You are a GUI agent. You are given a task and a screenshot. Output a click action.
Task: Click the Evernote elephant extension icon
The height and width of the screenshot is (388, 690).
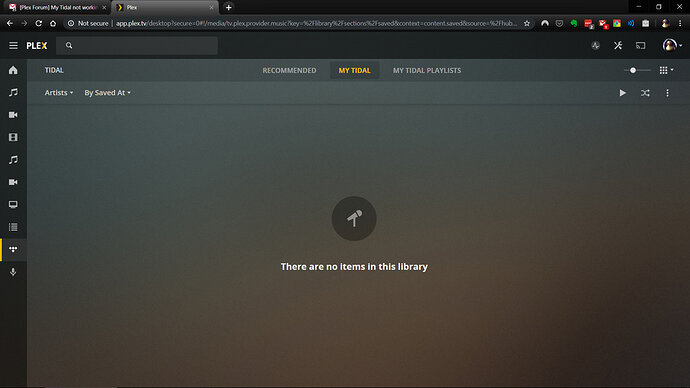coord(574,23)
